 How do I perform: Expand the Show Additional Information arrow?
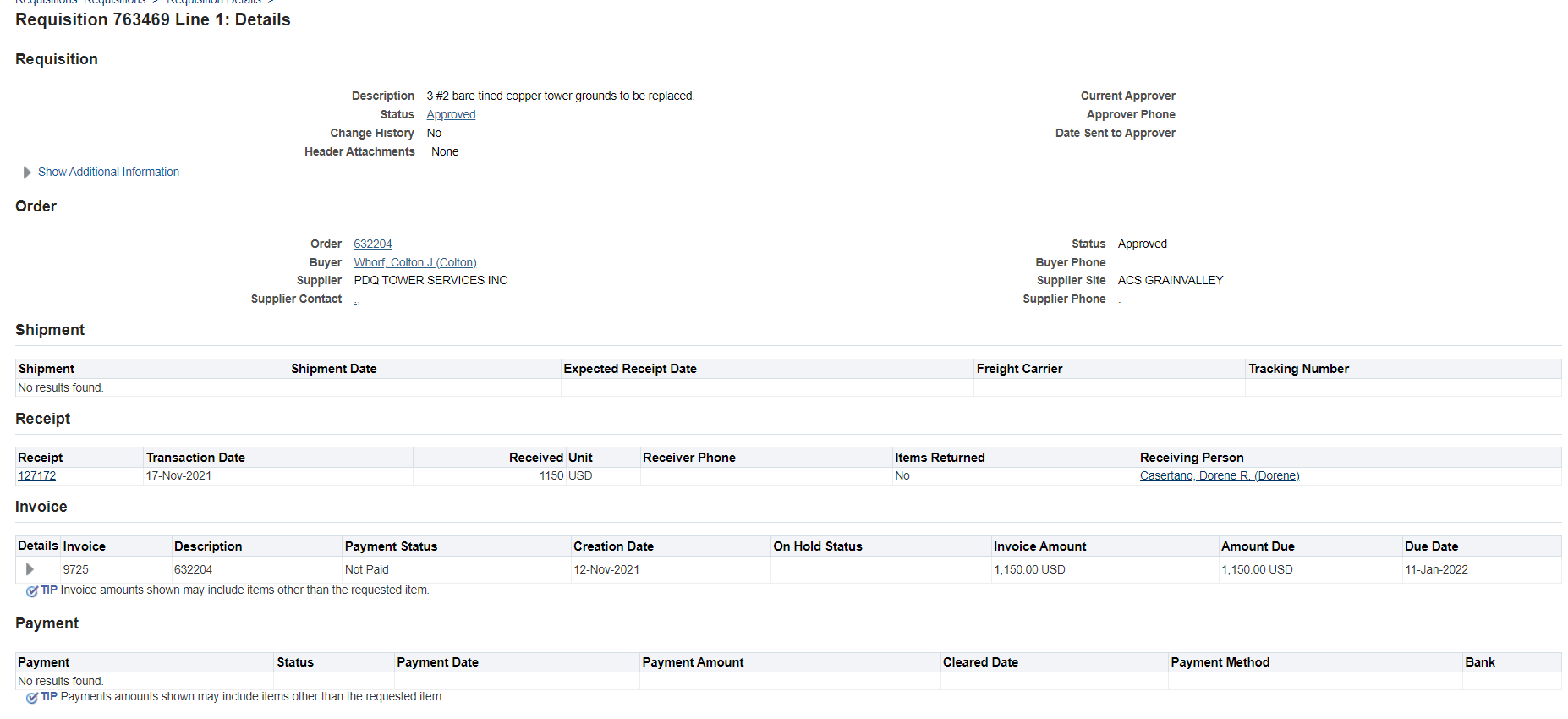point(27,173)
